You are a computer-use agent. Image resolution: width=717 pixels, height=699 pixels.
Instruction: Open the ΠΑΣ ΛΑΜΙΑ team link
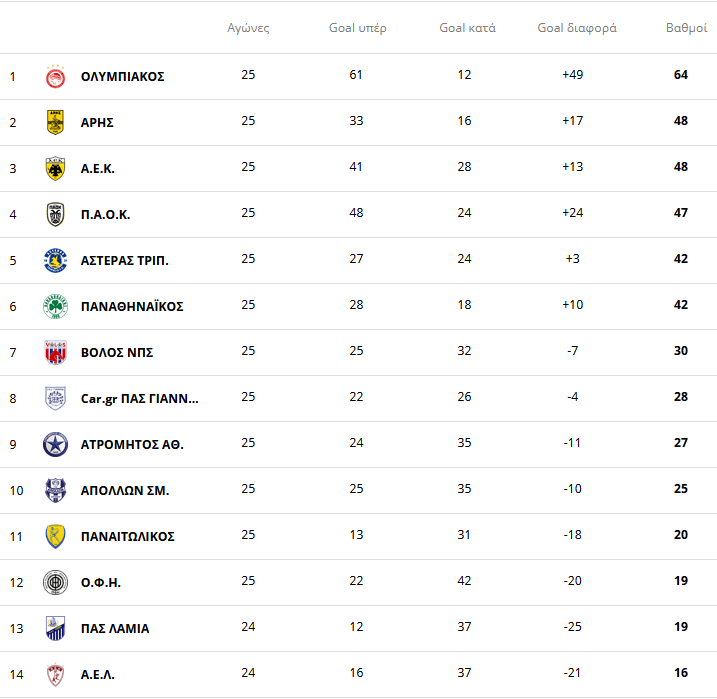(114, 629)
